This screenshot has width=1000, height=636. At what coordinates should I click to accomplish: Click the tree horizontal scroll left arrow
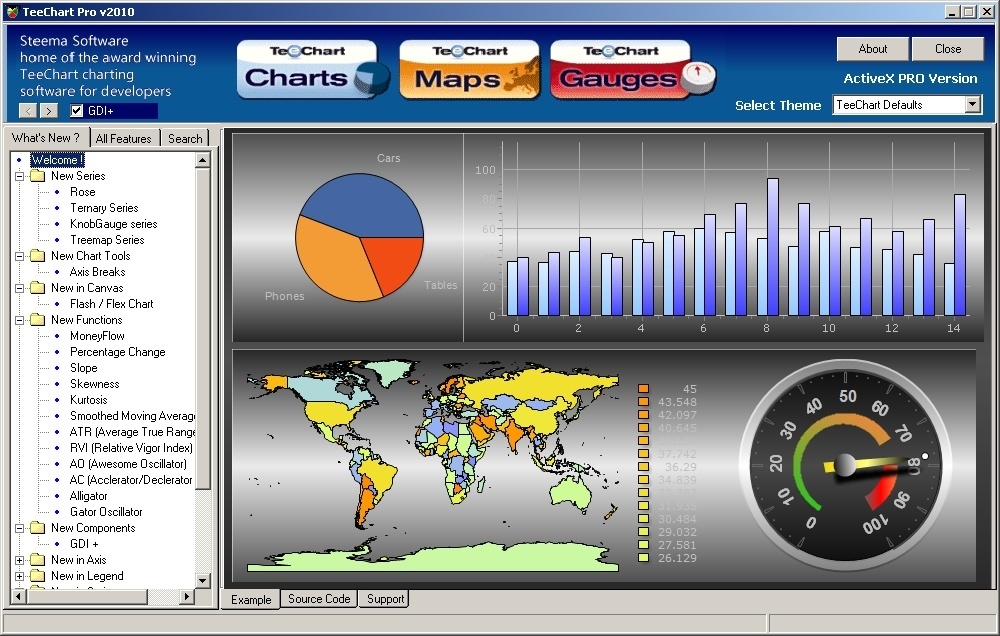click(18, 596)
